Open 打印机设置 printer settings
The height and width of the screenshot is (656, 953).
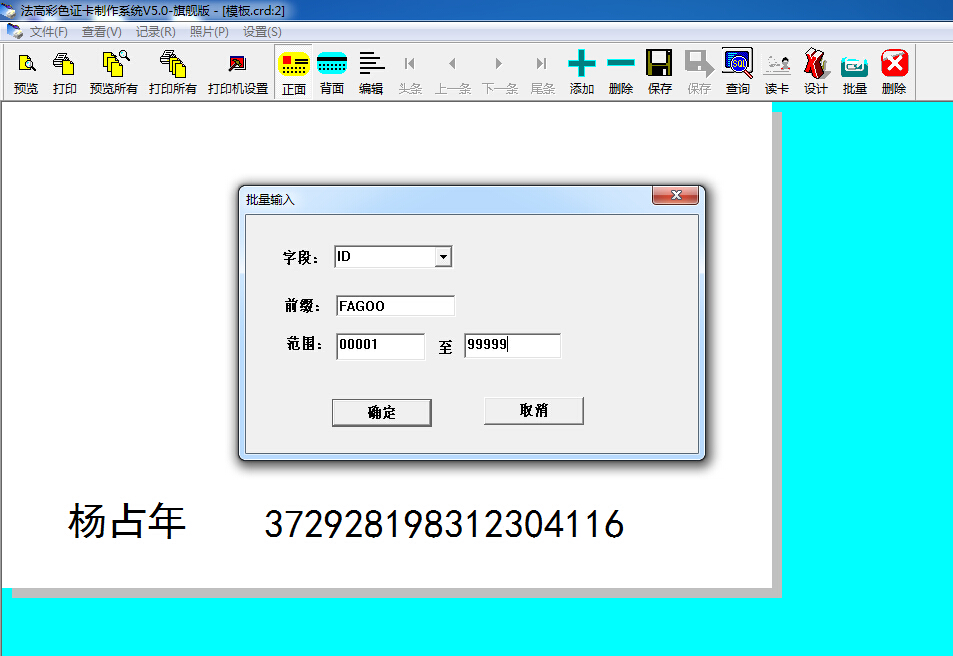pos(238,73)
